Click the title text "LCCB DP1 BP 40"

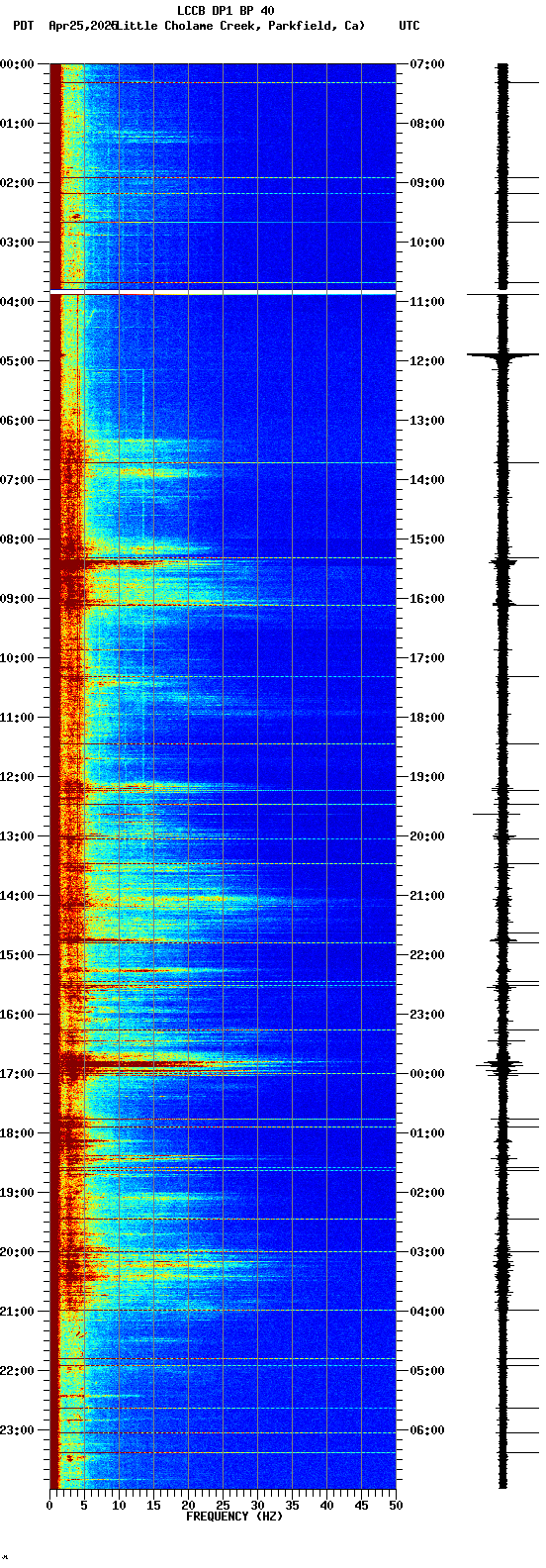[226, 11]
